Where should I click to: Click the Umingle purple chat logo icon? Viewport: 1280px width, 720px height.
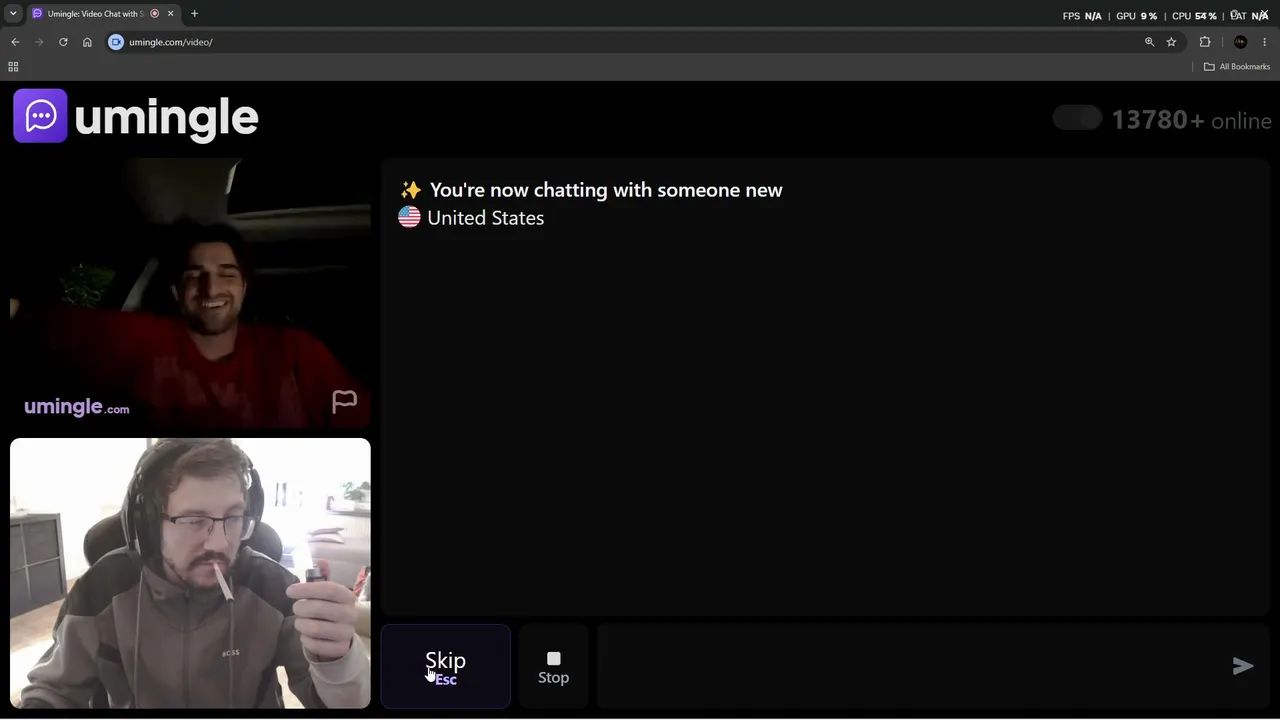tap(40, 116)
